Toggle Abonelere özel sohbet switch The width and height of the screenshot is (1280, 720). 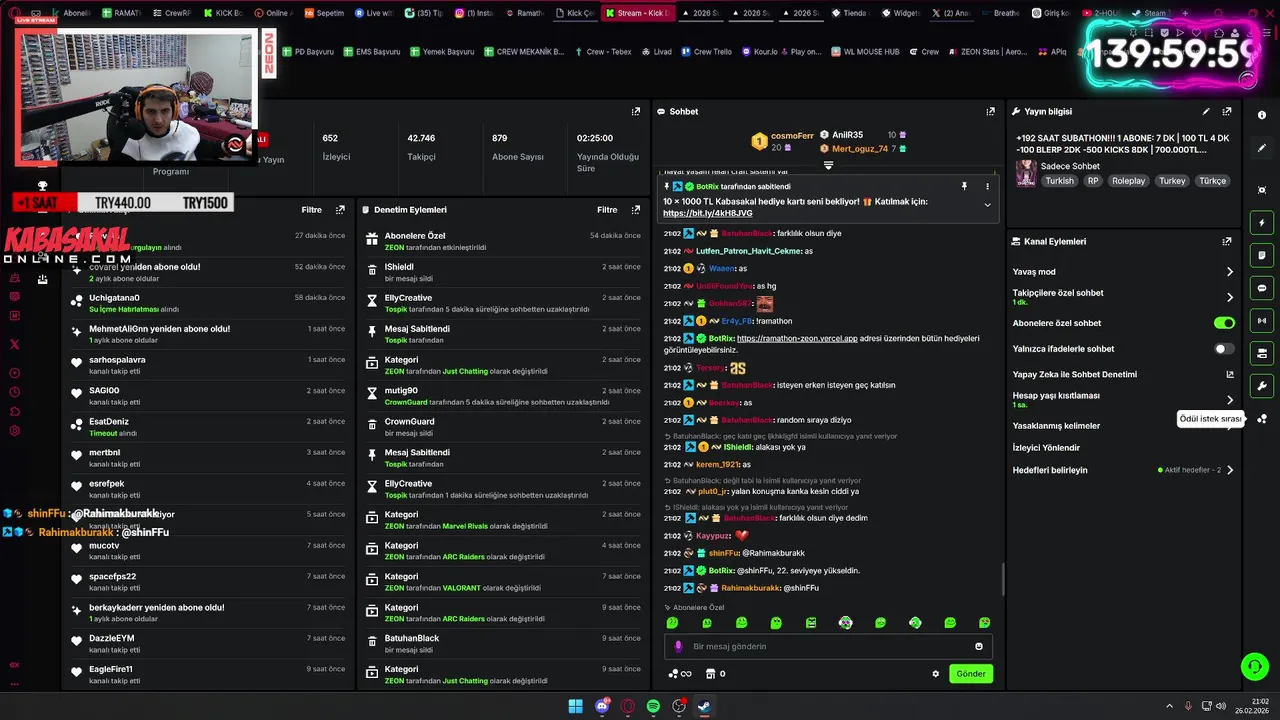1224,323
